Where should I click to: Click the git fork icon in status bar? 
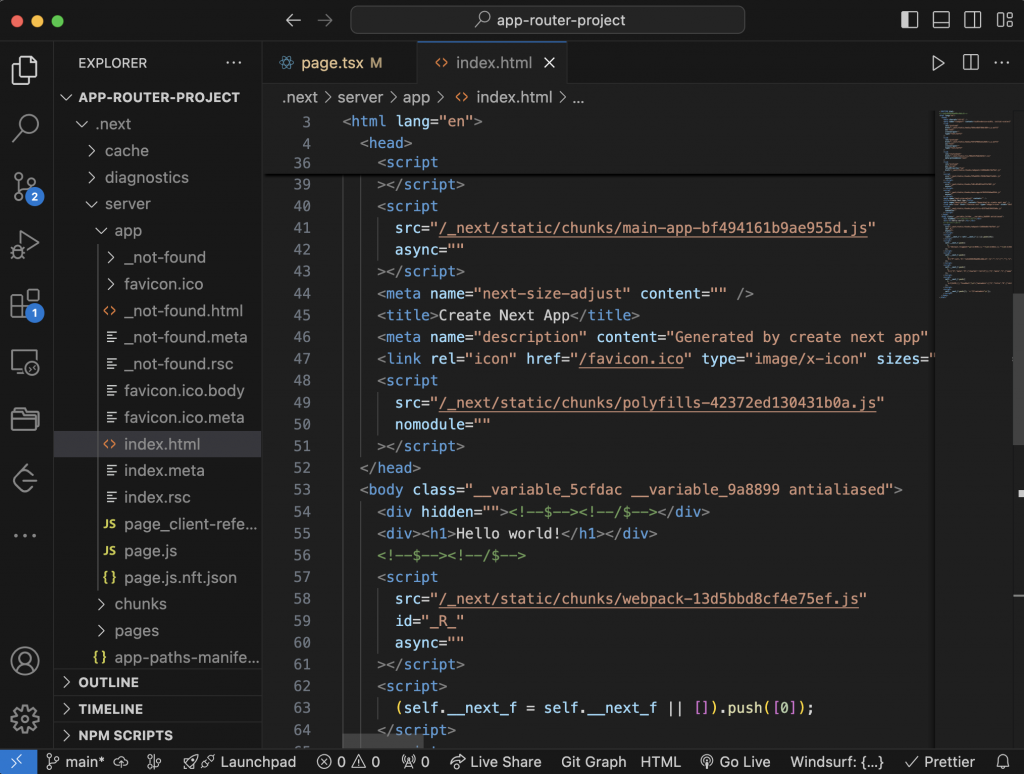154,762
